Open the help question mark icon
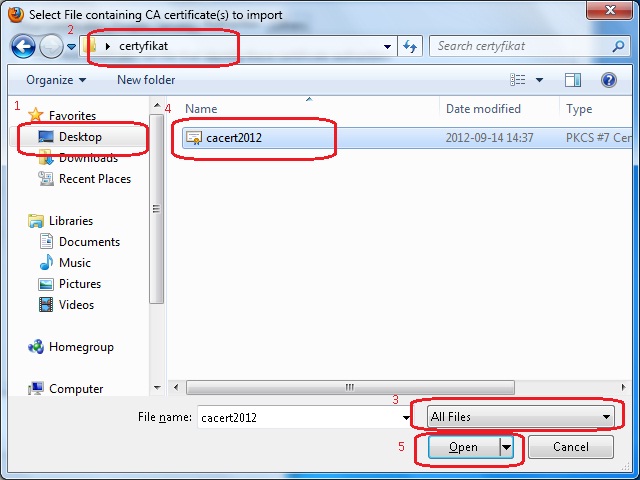640x480 pixels. coord(608,80)
